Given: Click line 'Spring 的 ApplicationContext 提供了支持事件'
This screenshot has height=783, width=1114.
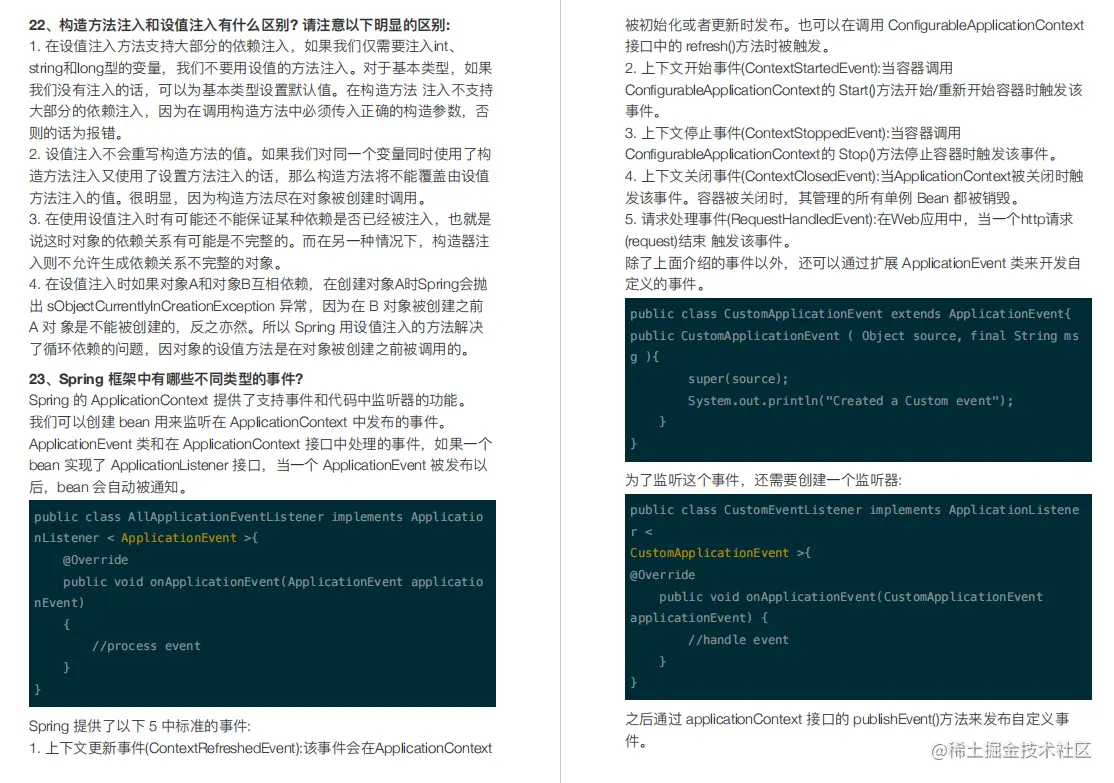Looking at the screenshot, I should [x=250, y=400].
